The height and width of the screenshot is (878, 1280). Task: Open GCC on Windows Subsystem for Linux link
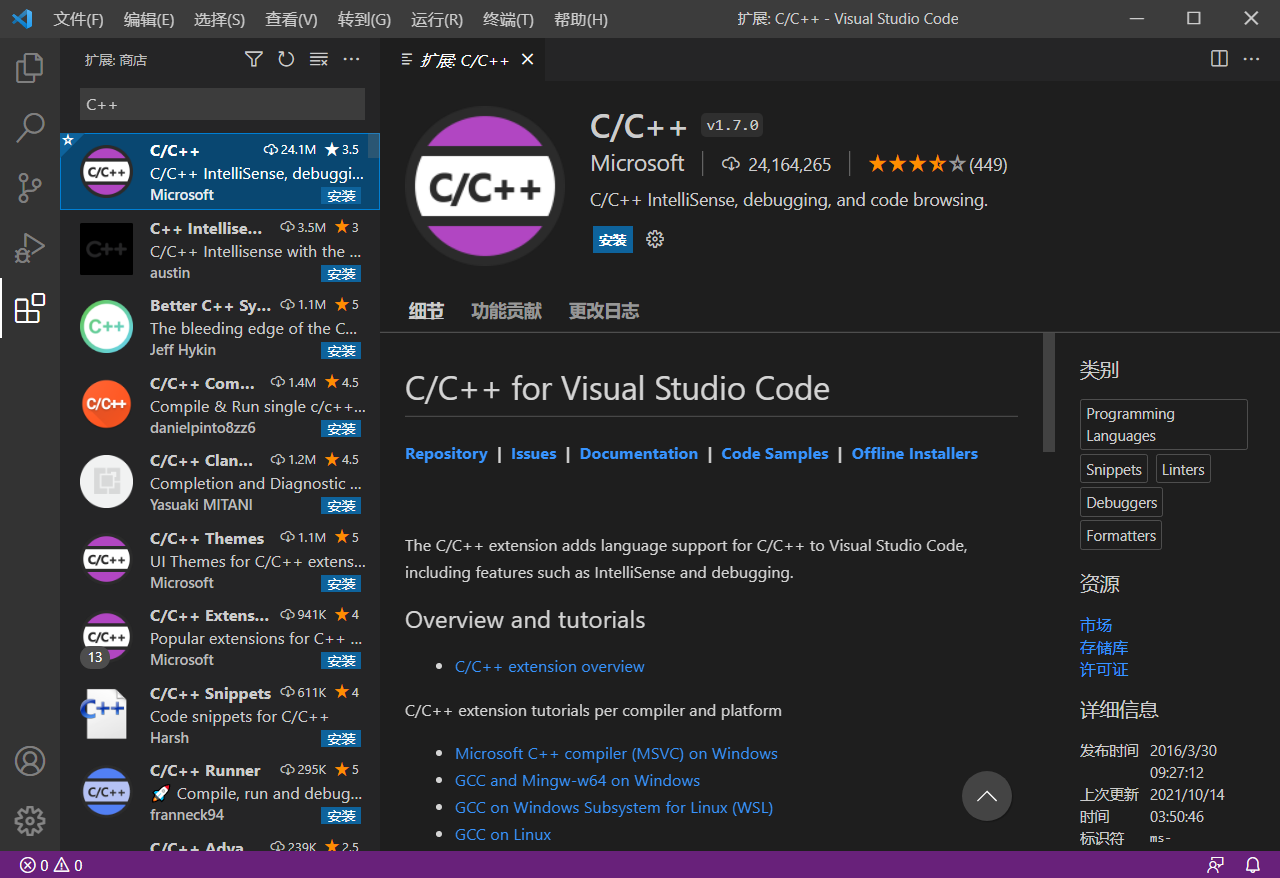614,807
